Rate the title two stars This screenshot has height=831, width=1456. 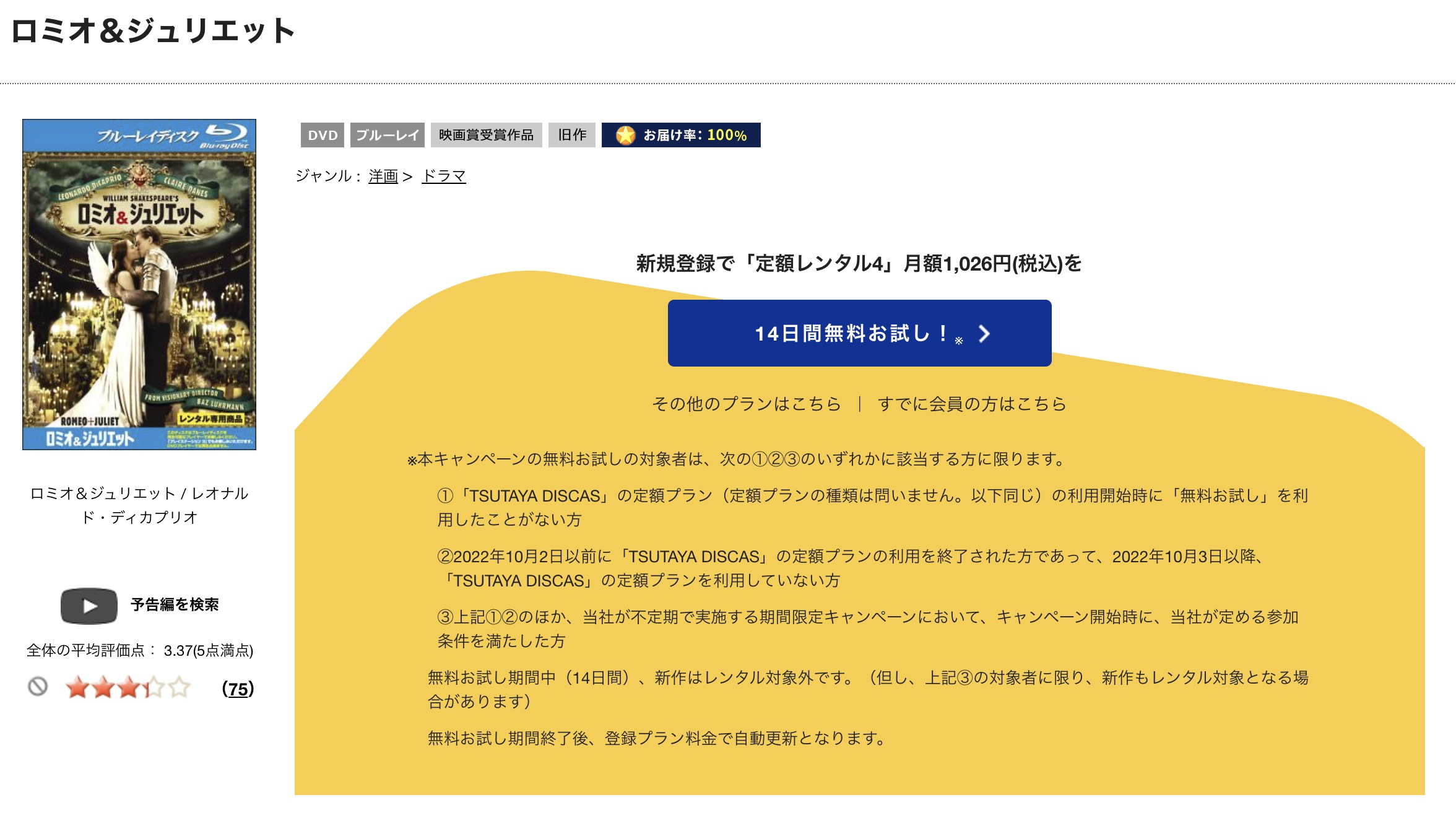tap(103, 688)
